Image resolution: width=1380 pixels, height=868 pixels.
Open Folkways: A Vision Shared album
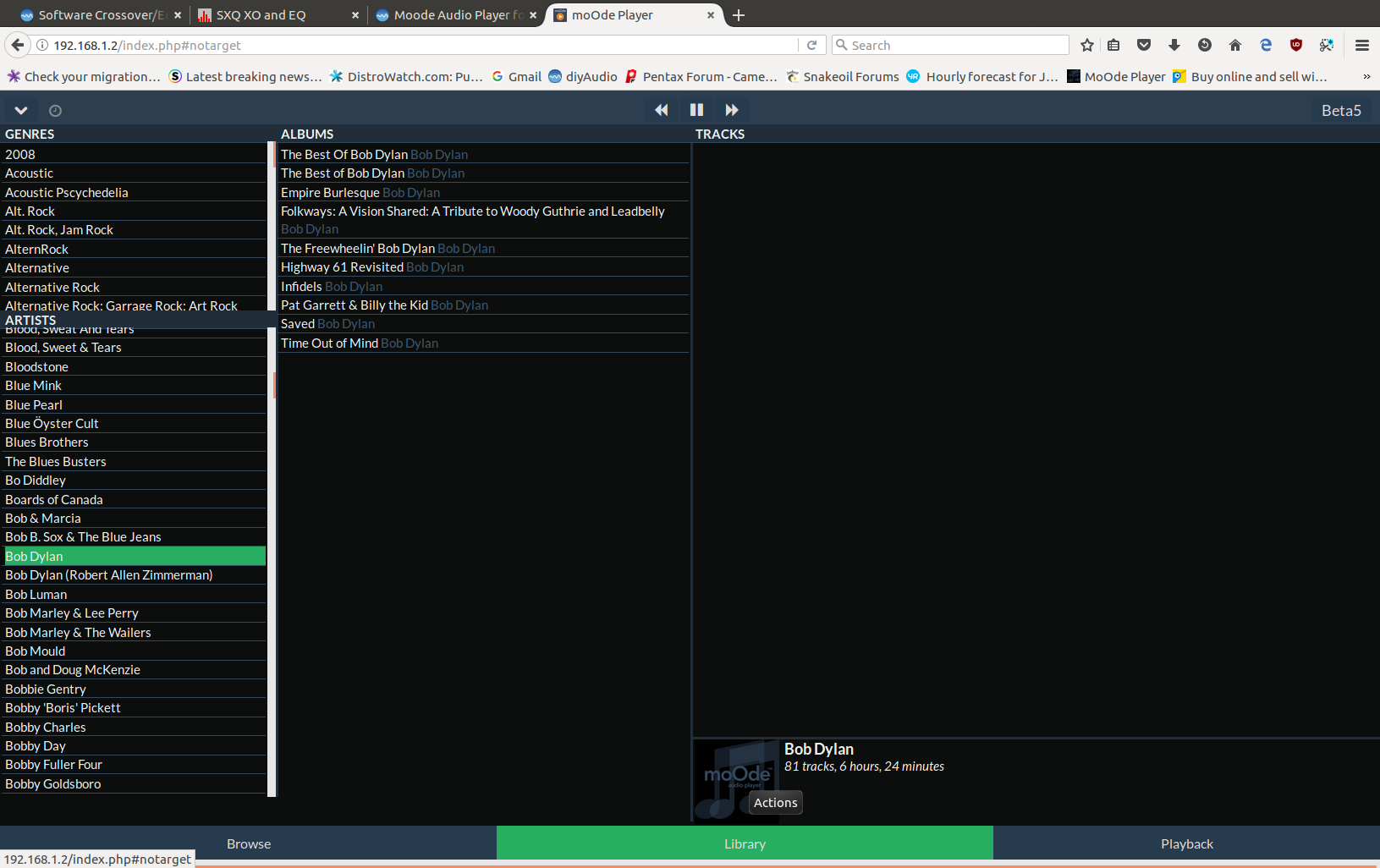point(484,220)
